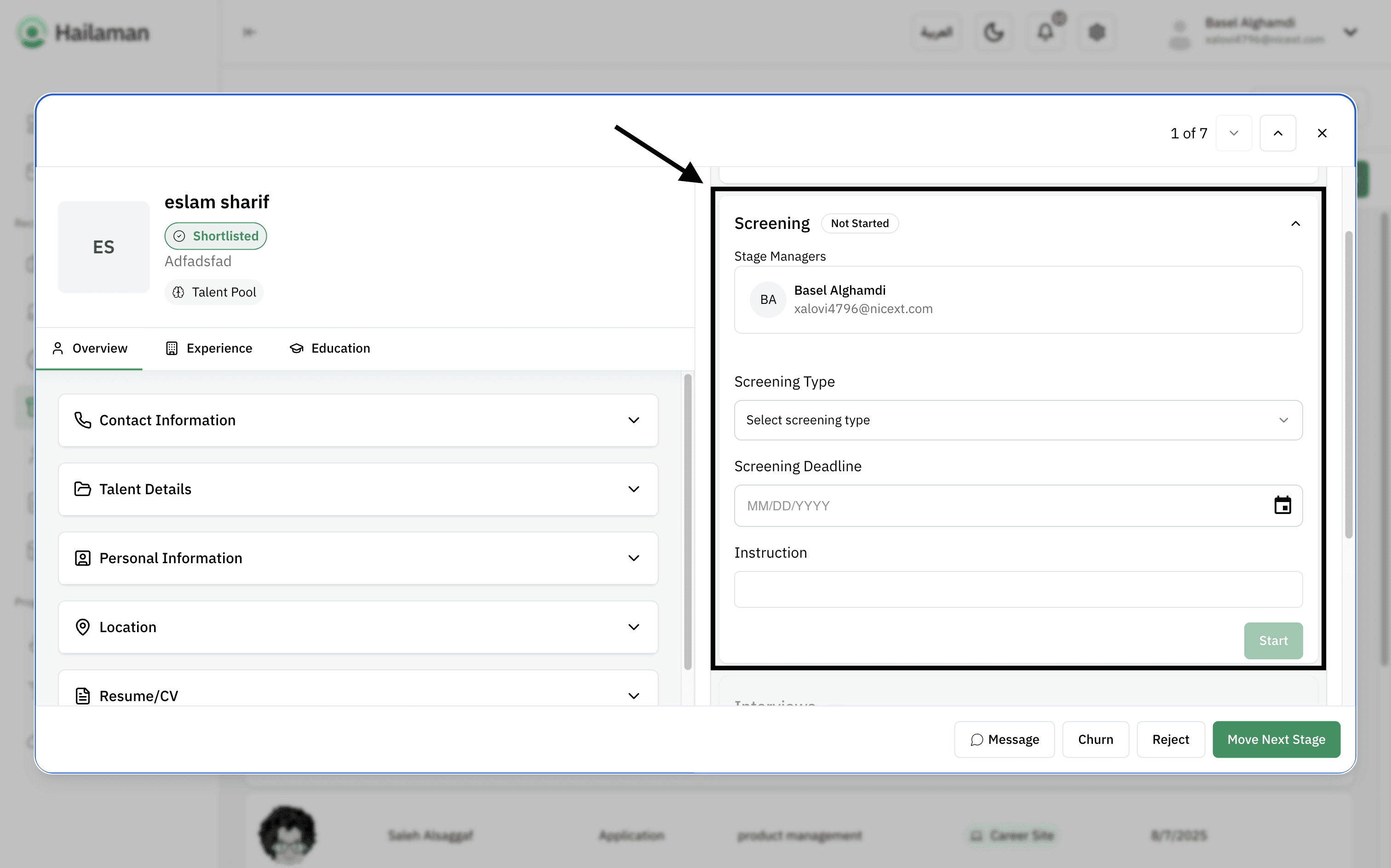Go to next candidate with down chevron
1391x868 pixels.
point(1233,133)
